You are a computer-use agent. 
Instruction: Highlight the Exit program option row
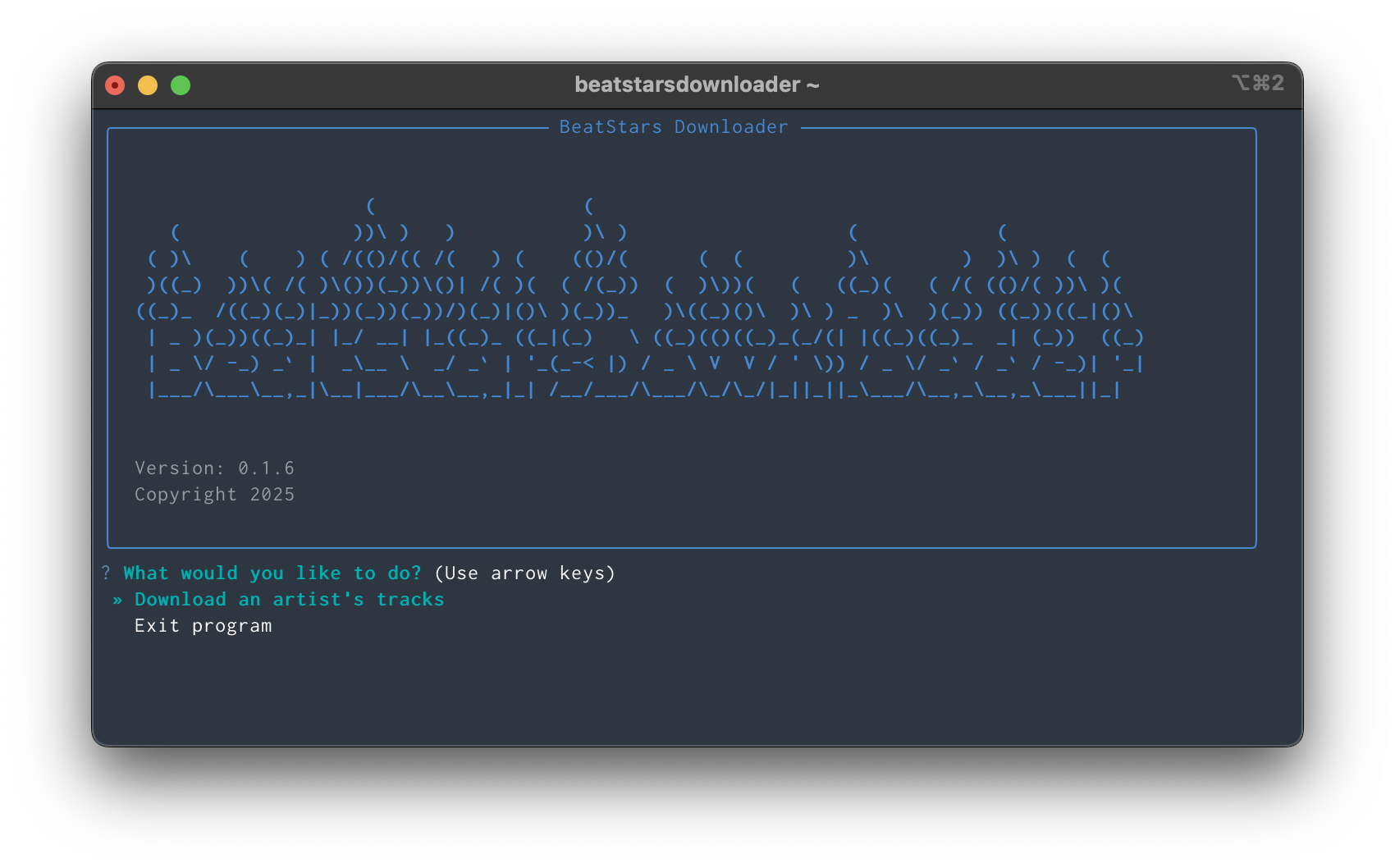point(203,625)
